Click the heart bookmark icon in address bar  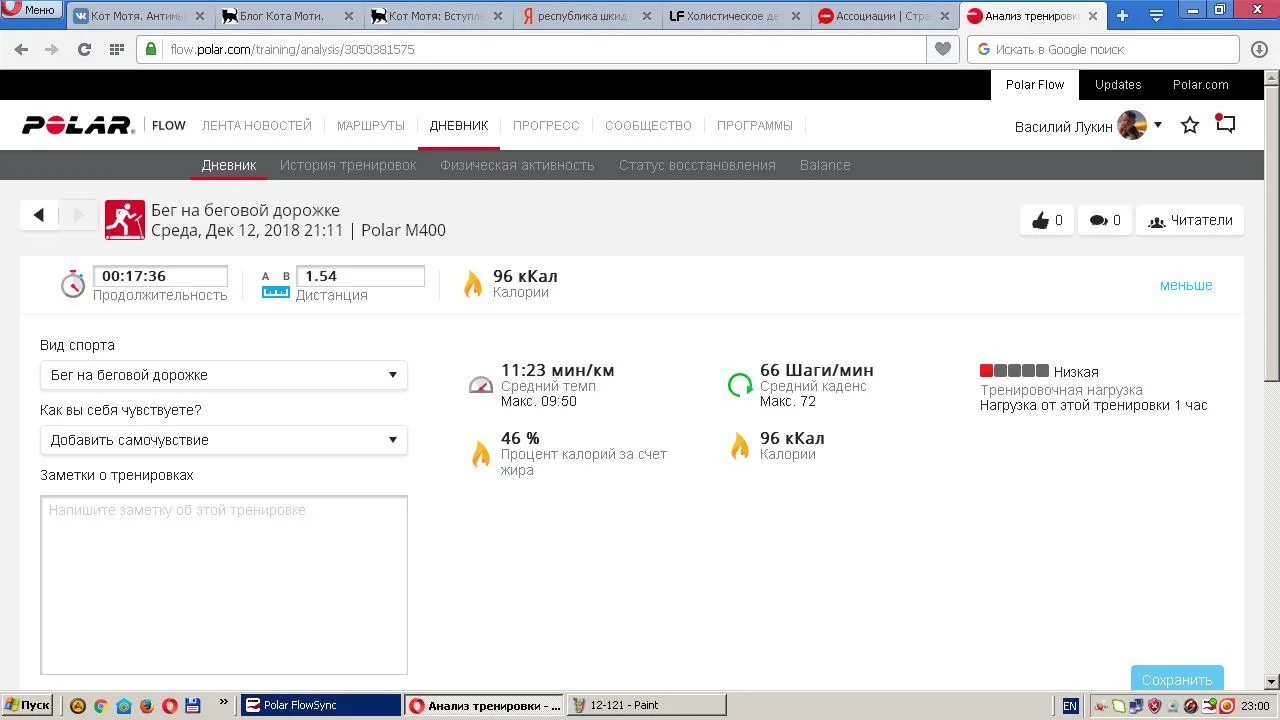pyautogui.click(x=942, y=49)
